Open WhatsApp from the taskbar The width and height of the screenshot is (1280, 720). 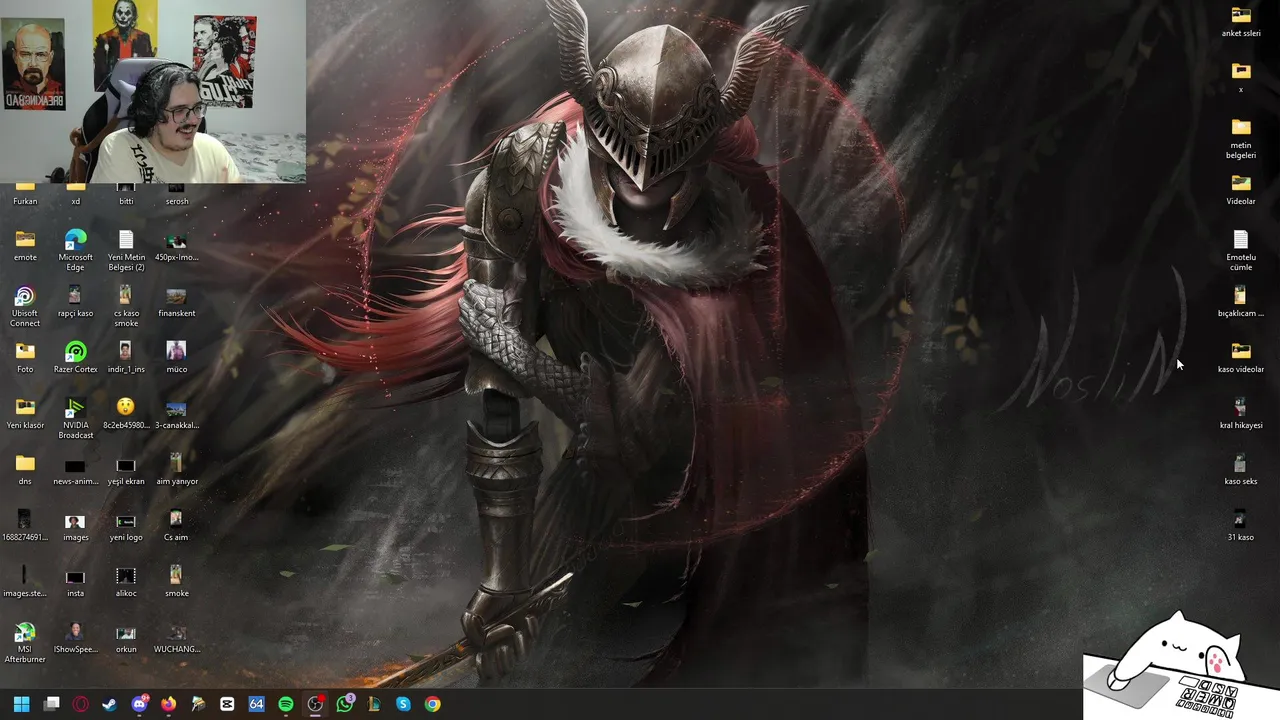[345, 704]
